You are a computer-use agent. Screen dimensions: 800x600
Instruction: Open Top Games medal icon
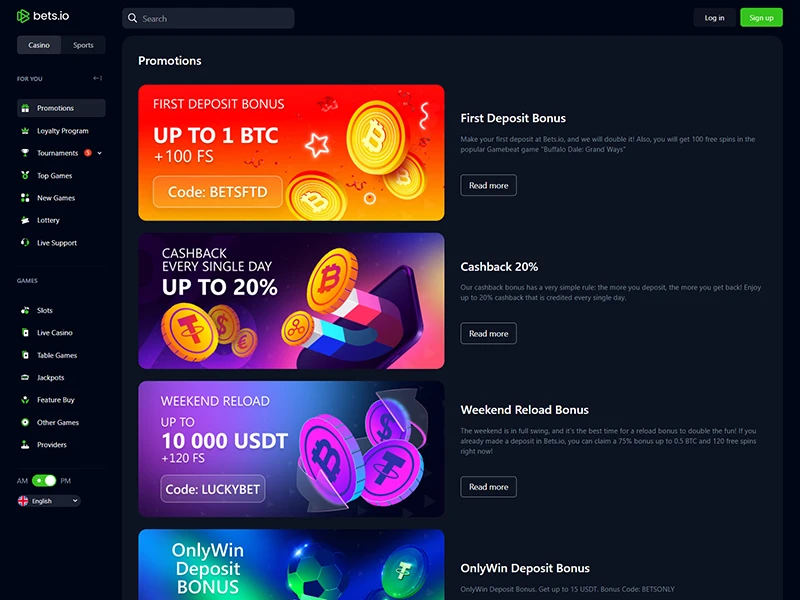[25, 176]
